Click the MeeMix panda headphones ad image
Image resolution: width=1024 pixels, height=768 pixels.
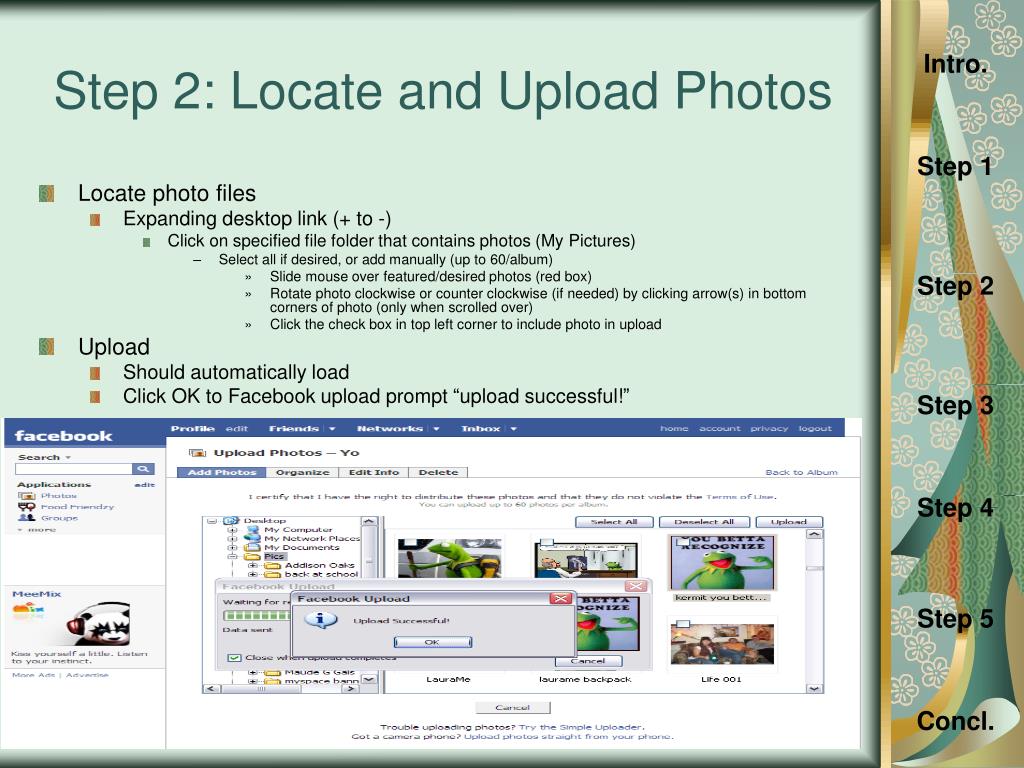[98, 624]
